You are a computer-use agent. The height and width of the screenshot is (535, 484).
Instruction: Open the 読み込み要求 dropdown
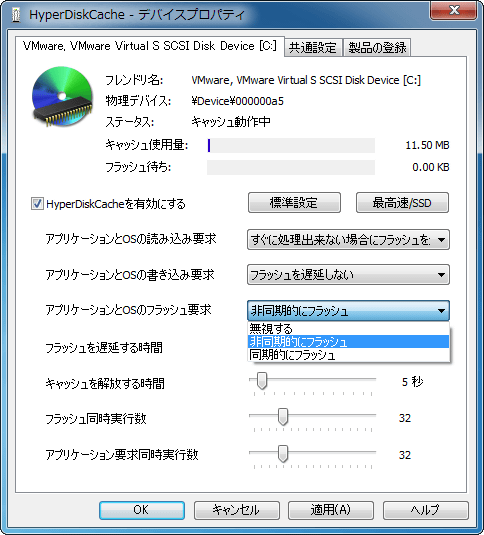(348, 240)
